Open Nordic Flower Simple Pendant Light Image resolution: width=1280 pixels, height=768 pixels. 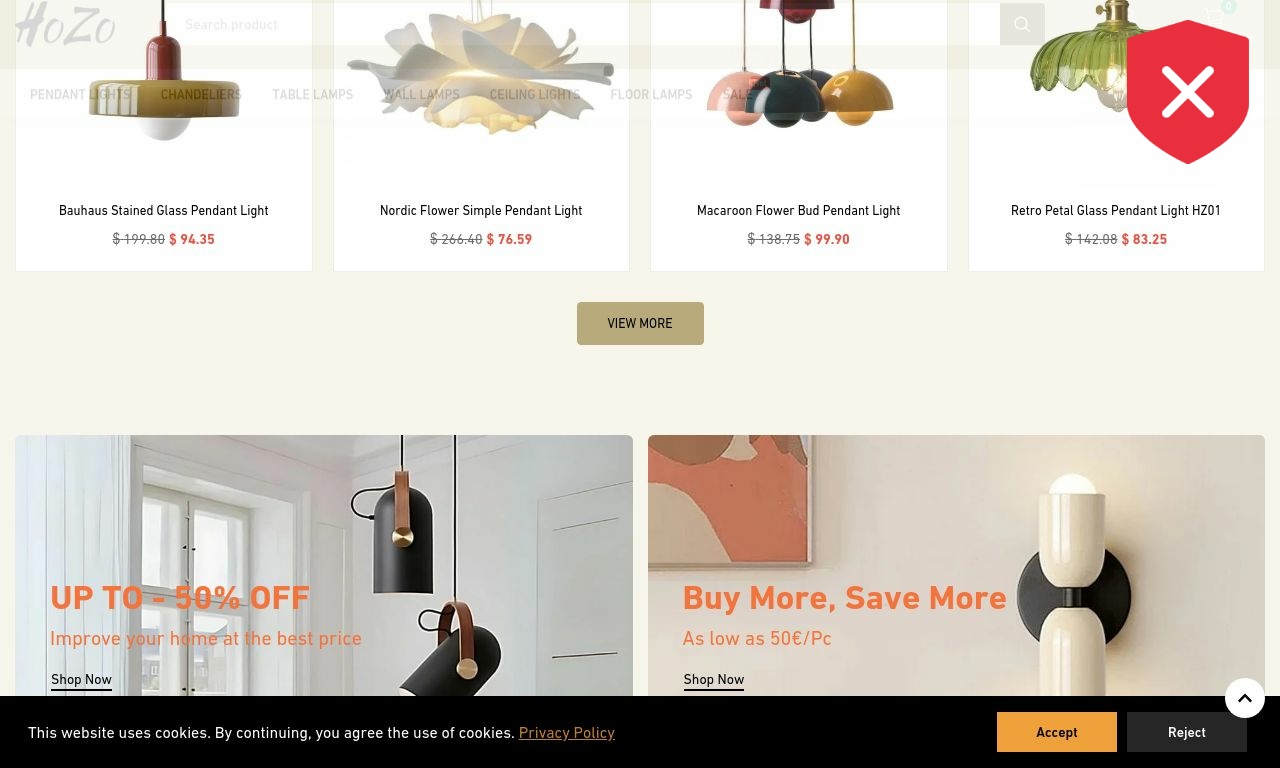(481, 210)
